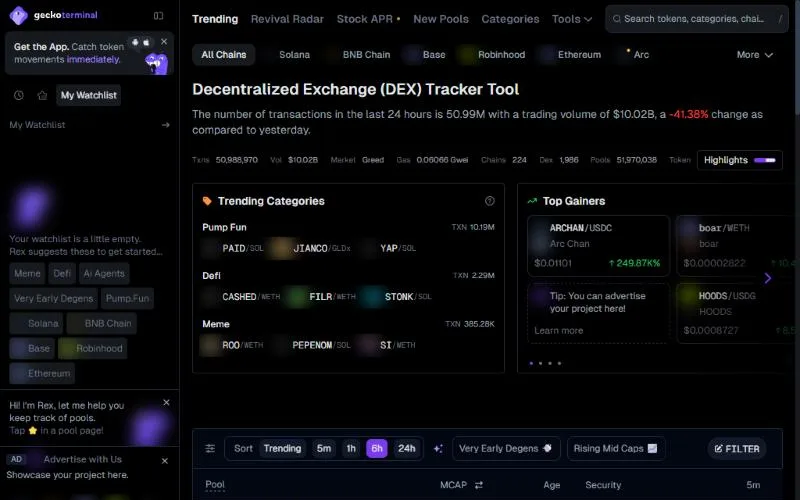Viewport: 800px width, 500px height.
Task: Click the GeckoTerminal logo
Action: (54, 15)
